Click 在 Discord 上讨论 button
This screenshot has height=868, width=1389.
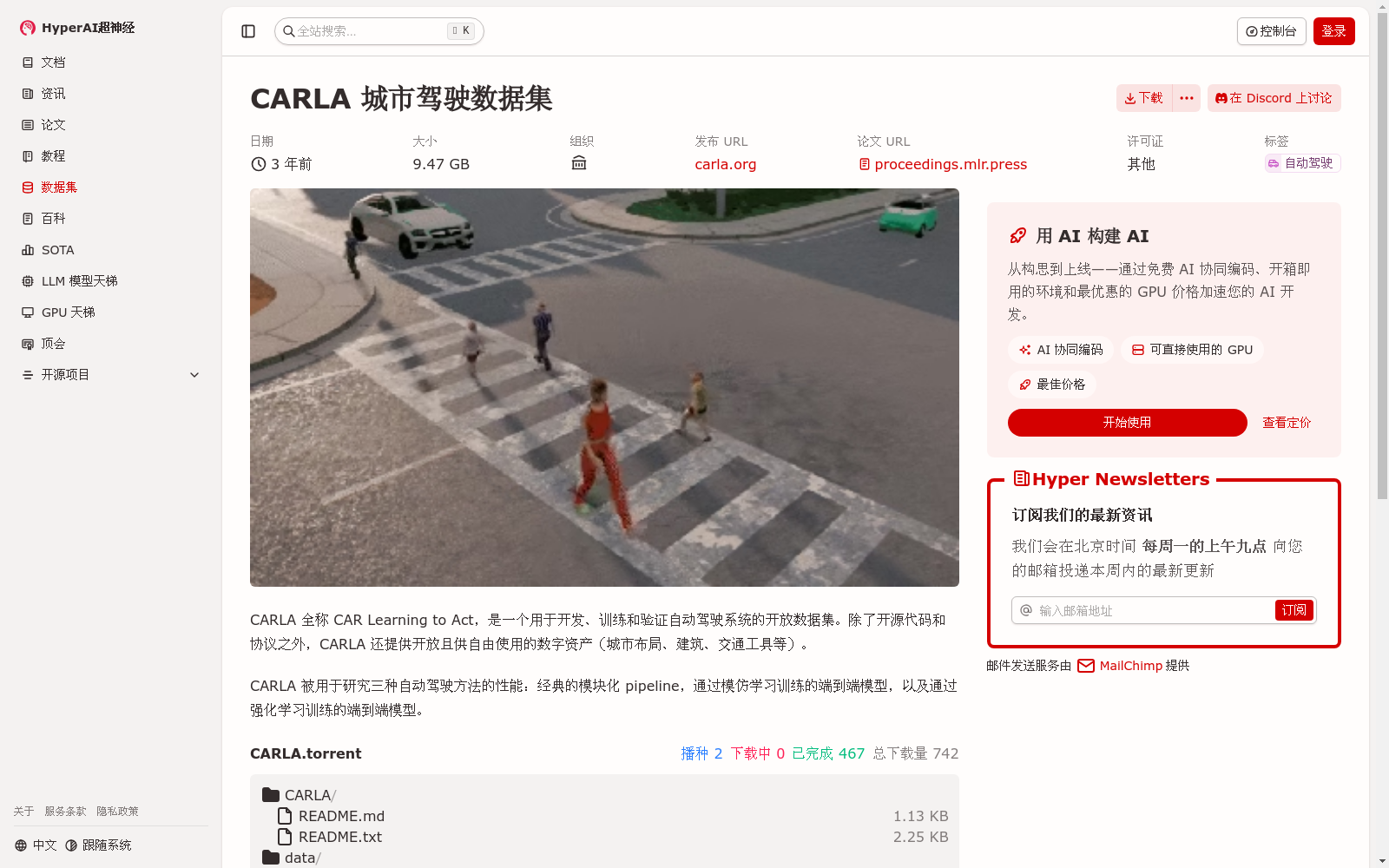1274,98
